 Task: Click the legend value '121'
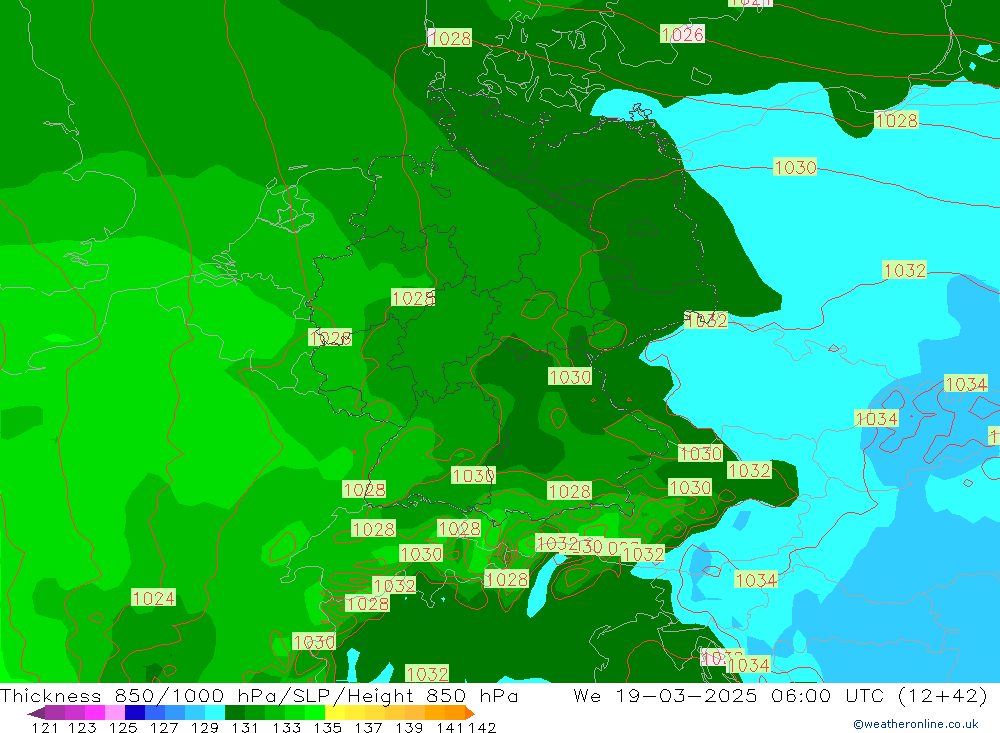point(45,727)
